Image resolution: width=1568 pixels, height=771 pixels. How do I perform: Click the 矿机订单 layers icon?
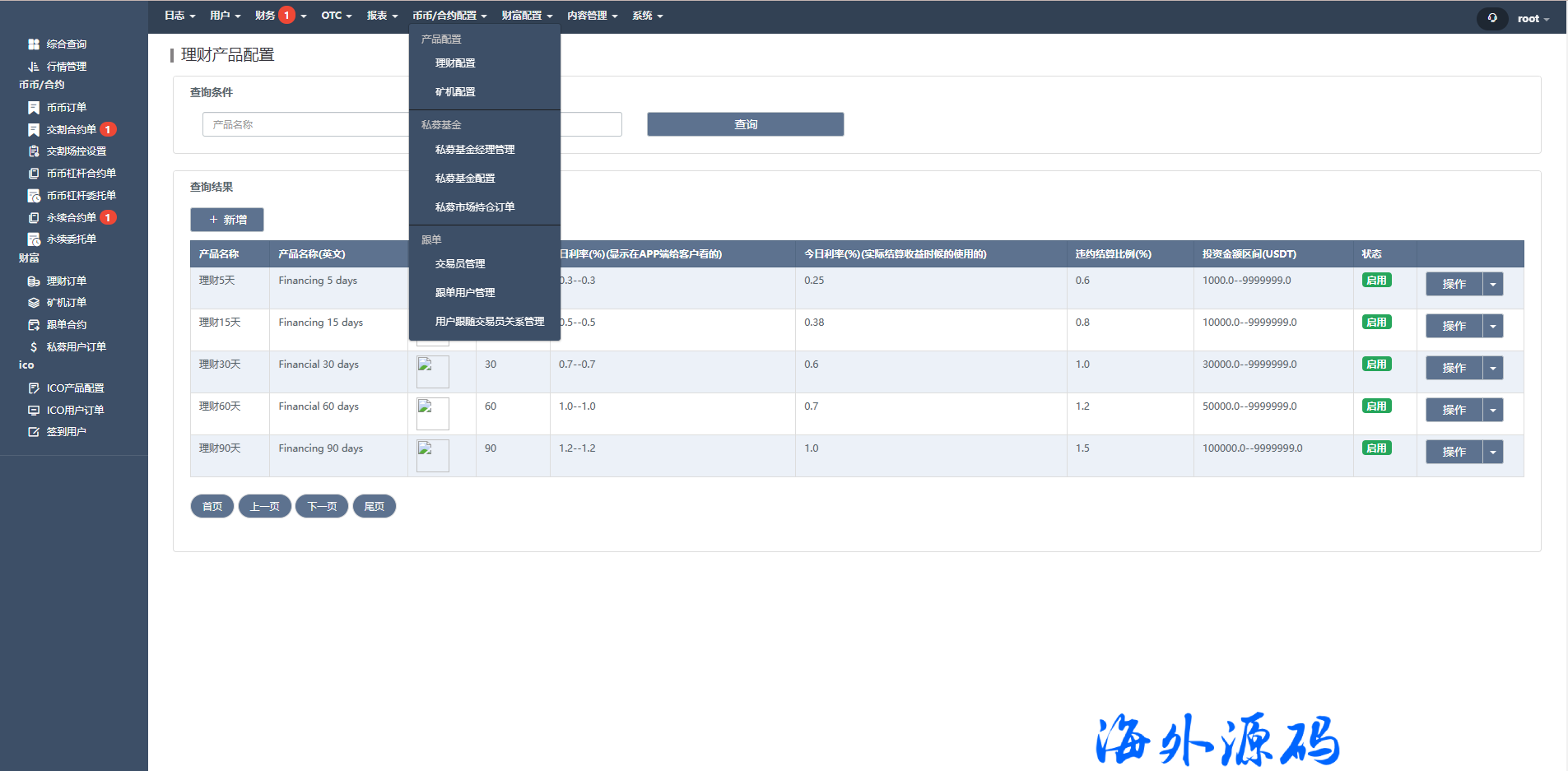tap(34, 303)
